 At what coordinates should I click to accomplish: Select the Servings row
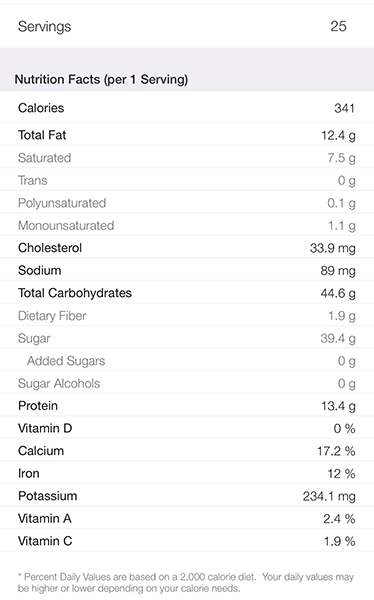187,26
